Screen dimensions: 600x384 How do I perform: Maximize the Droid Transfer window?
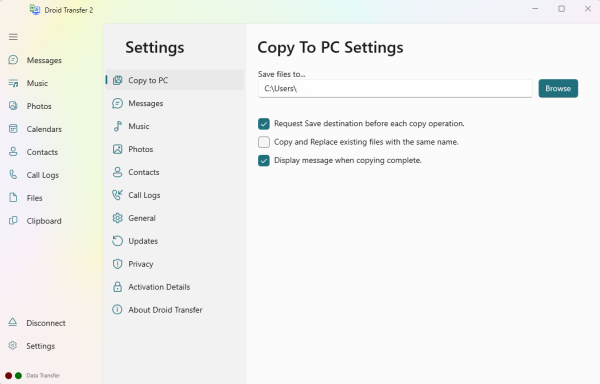coord(561,8)
